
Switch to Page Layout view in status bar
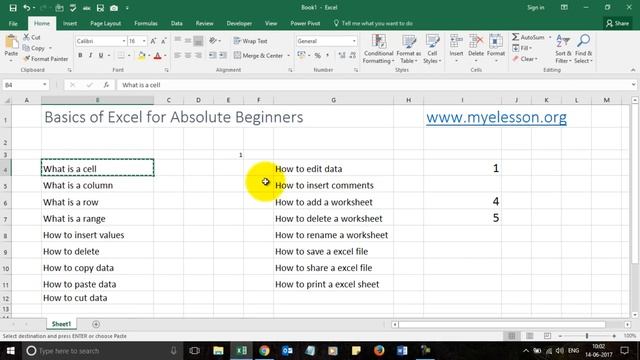point(529,336)
